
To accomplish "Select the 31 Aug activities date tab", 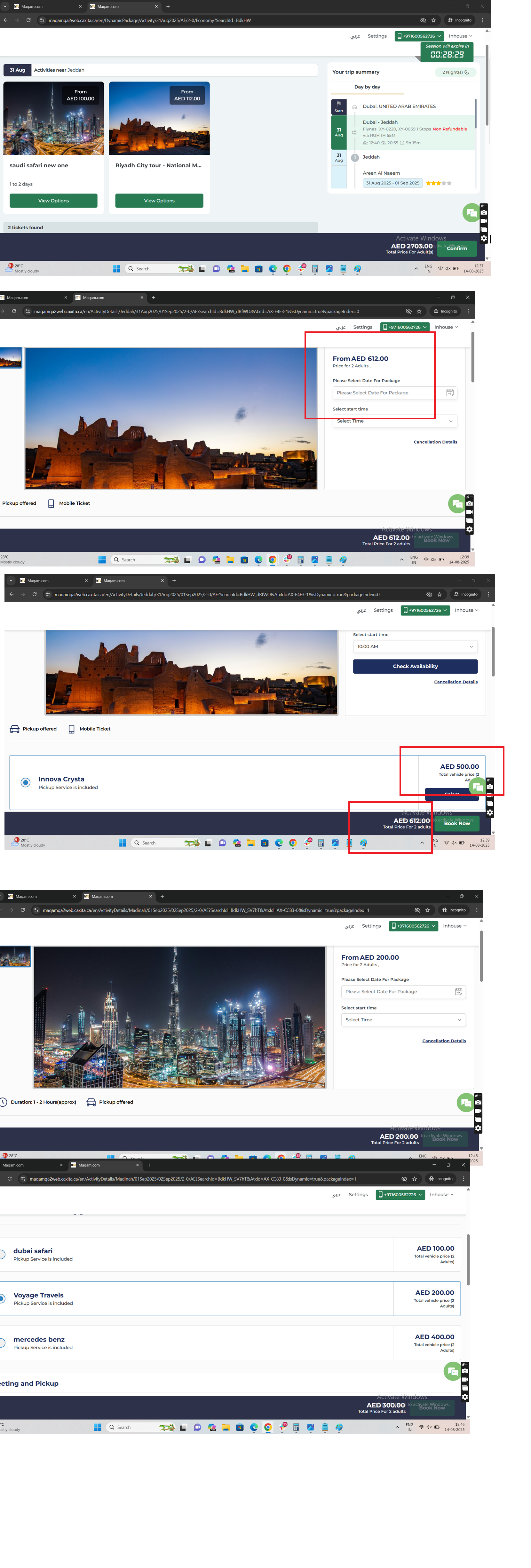I will pyautogui.click(x=17, y=70).
